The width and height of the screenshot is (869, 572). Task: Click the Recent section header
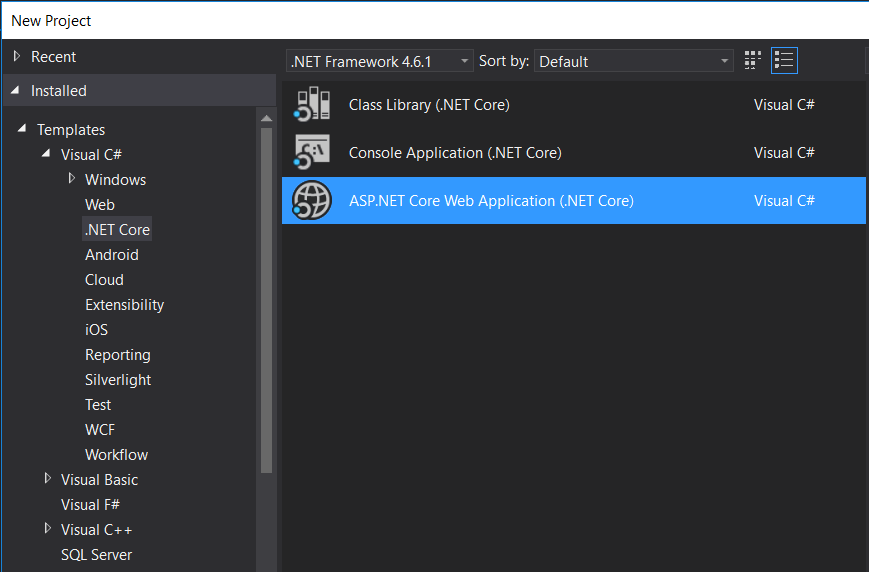140,57
